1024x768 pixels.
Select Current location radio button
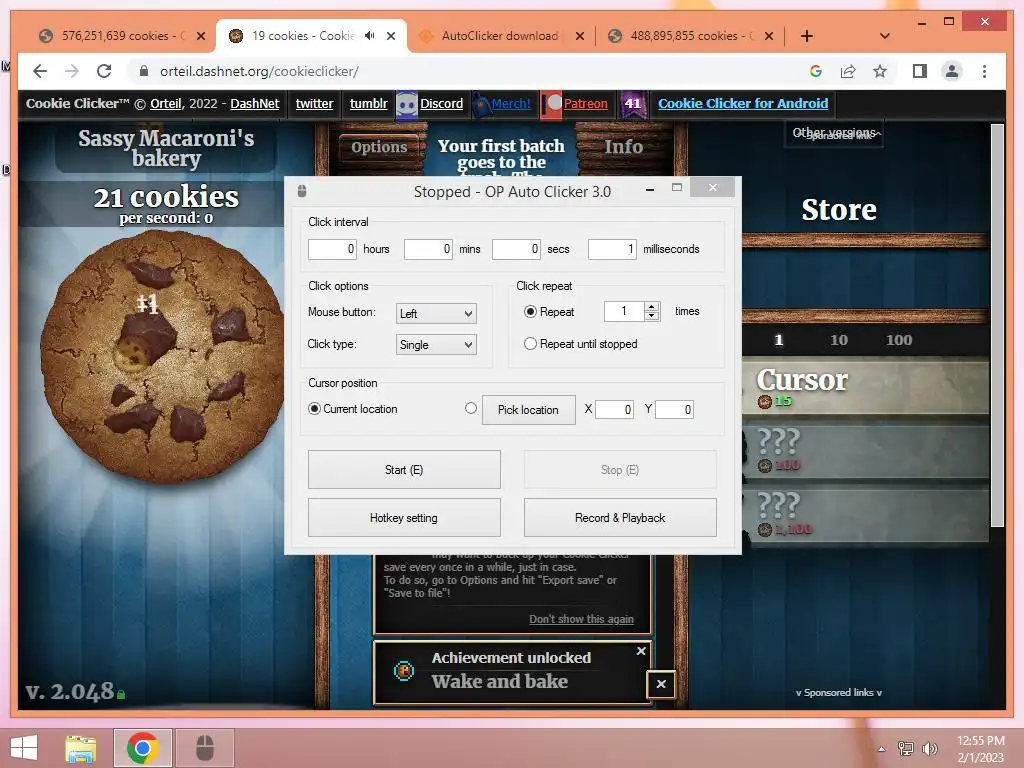point(314,409)
